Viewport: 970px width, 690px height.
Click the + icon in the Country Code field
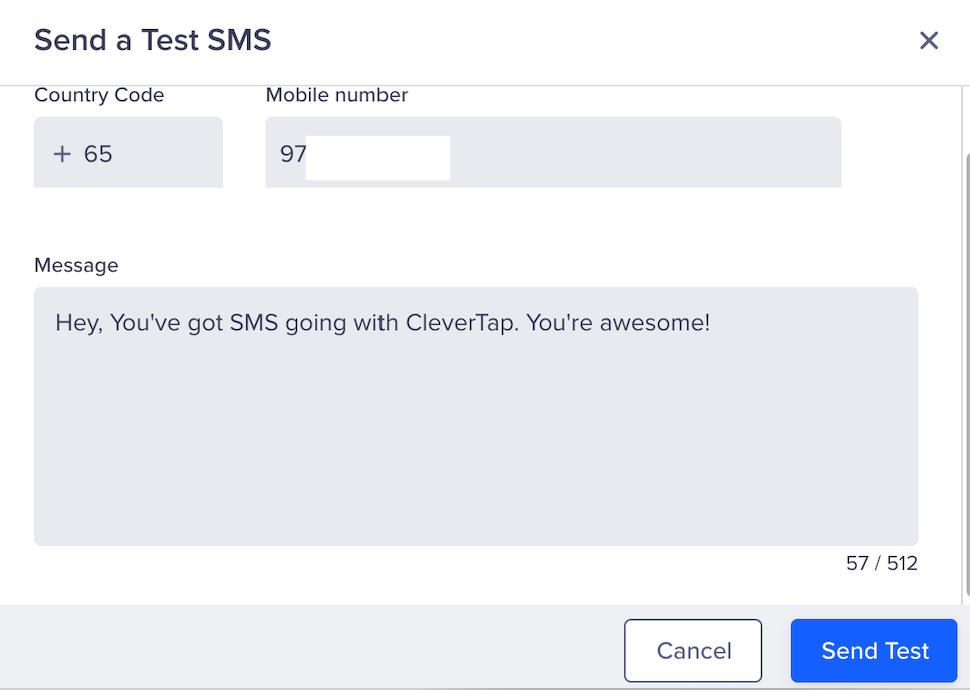click(61, 152)
